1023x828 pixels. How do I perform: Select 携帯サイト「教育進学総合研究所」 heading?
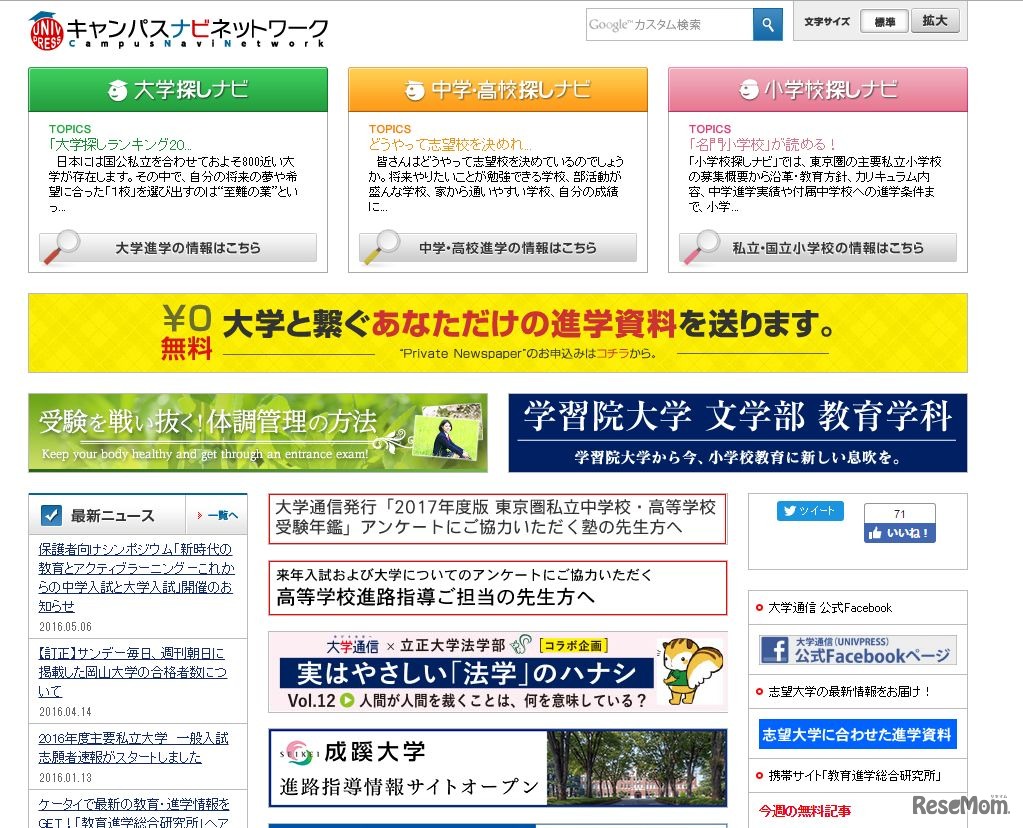click(x=855, y=776)
